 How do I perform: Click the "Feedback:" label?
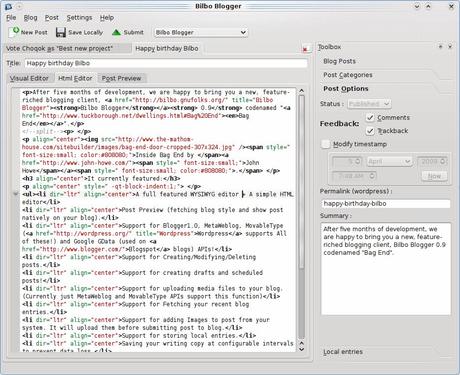(340, 124)
